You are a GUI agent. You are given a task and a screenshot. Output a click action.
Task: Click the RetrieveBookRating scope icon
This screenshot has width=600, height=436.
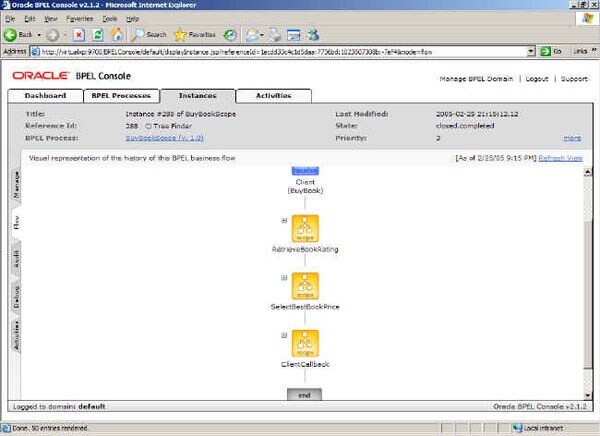[x=305, y=229]
